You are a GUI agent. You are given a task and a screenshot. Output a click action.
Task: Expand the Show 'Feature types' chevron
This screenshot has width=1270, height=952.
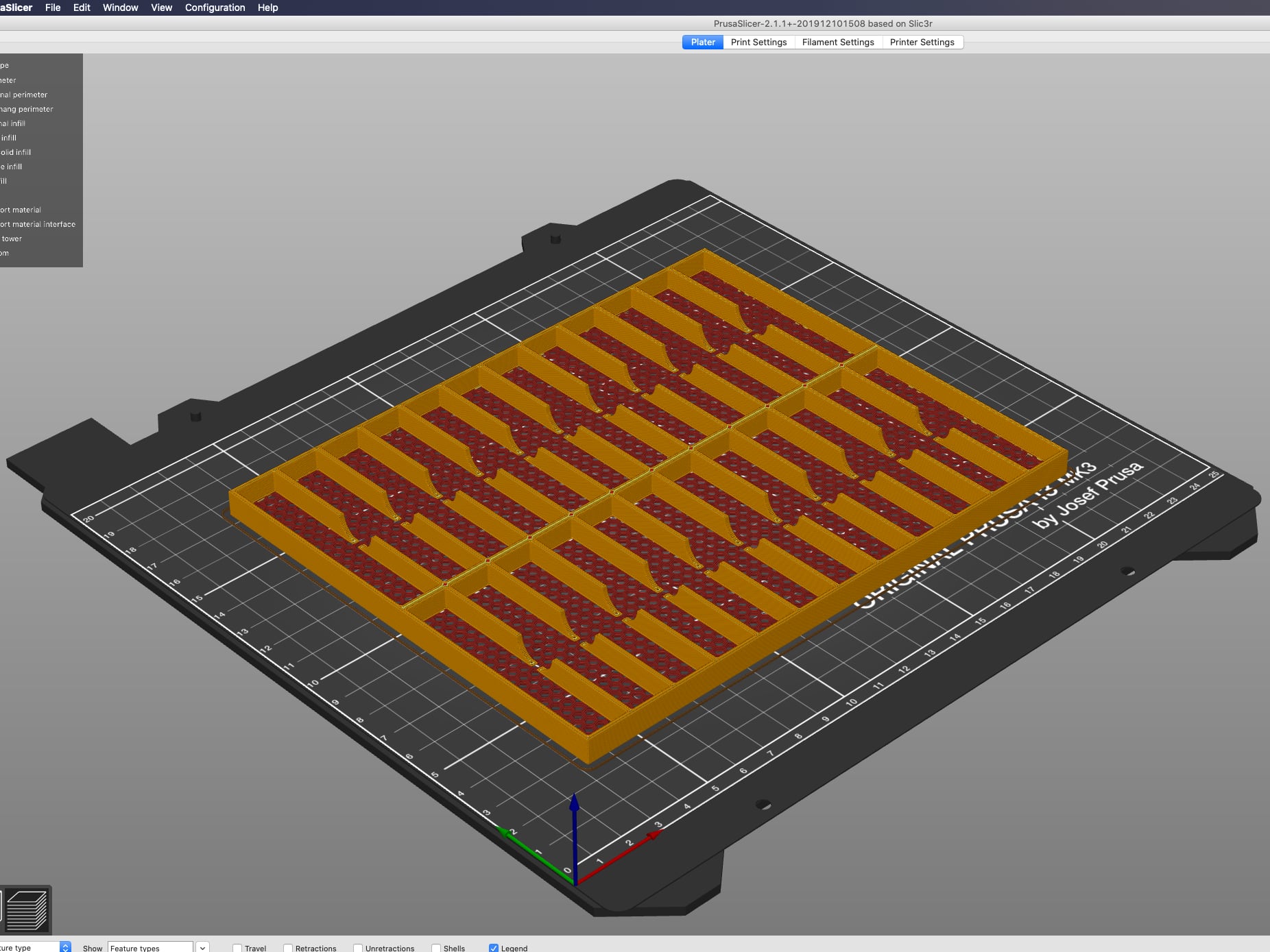click(x=202, y=947)
